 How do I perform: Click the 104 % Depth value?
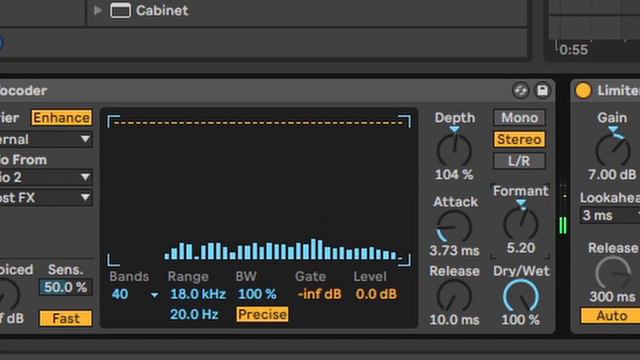(454, 175)
